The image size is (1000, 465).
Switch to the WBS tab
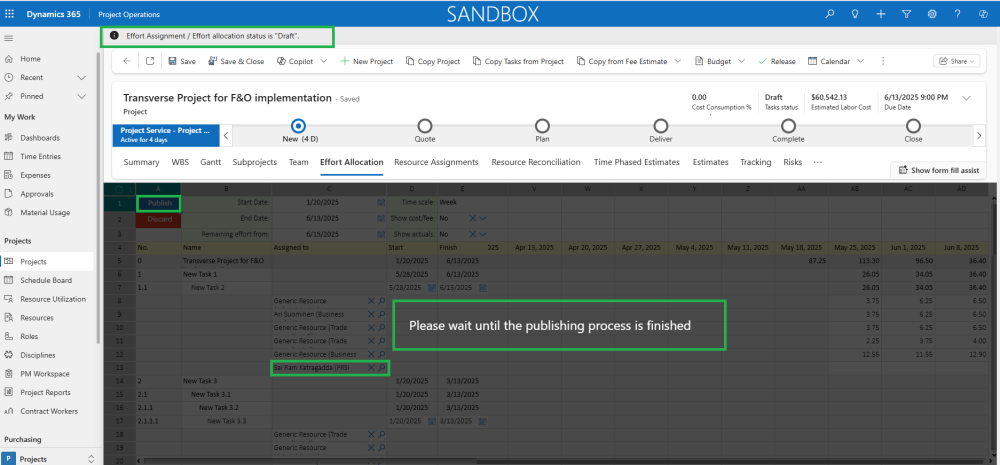click(180, 162)
